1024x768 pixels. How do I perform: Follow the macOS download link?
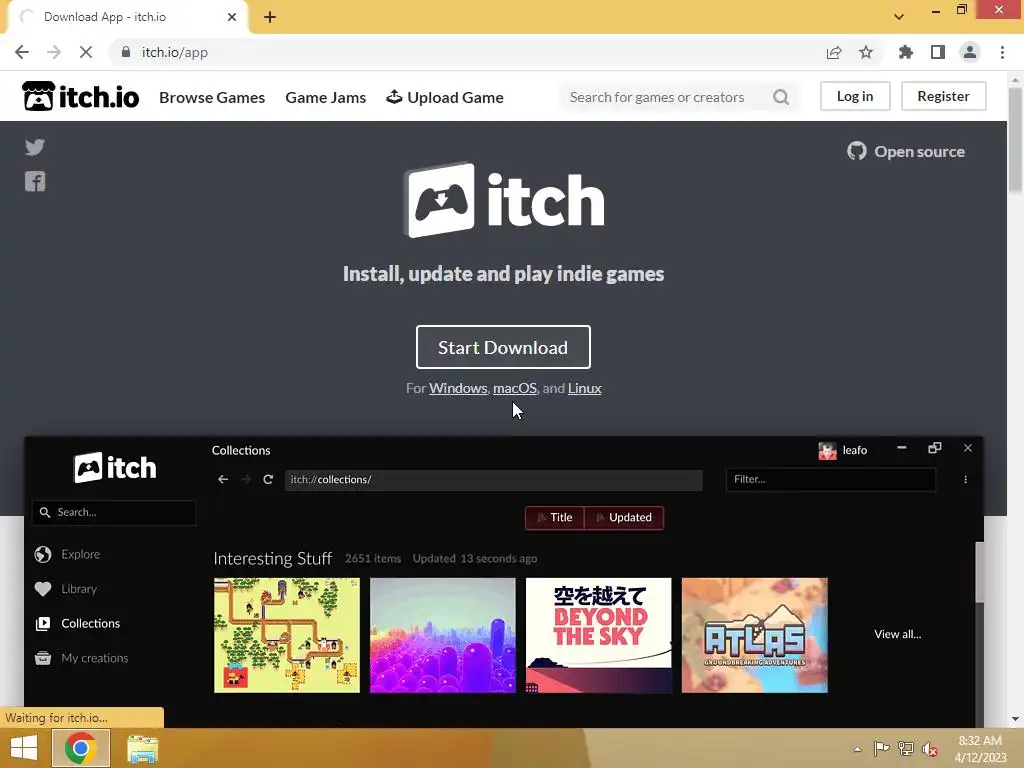(x=515, y=388)
